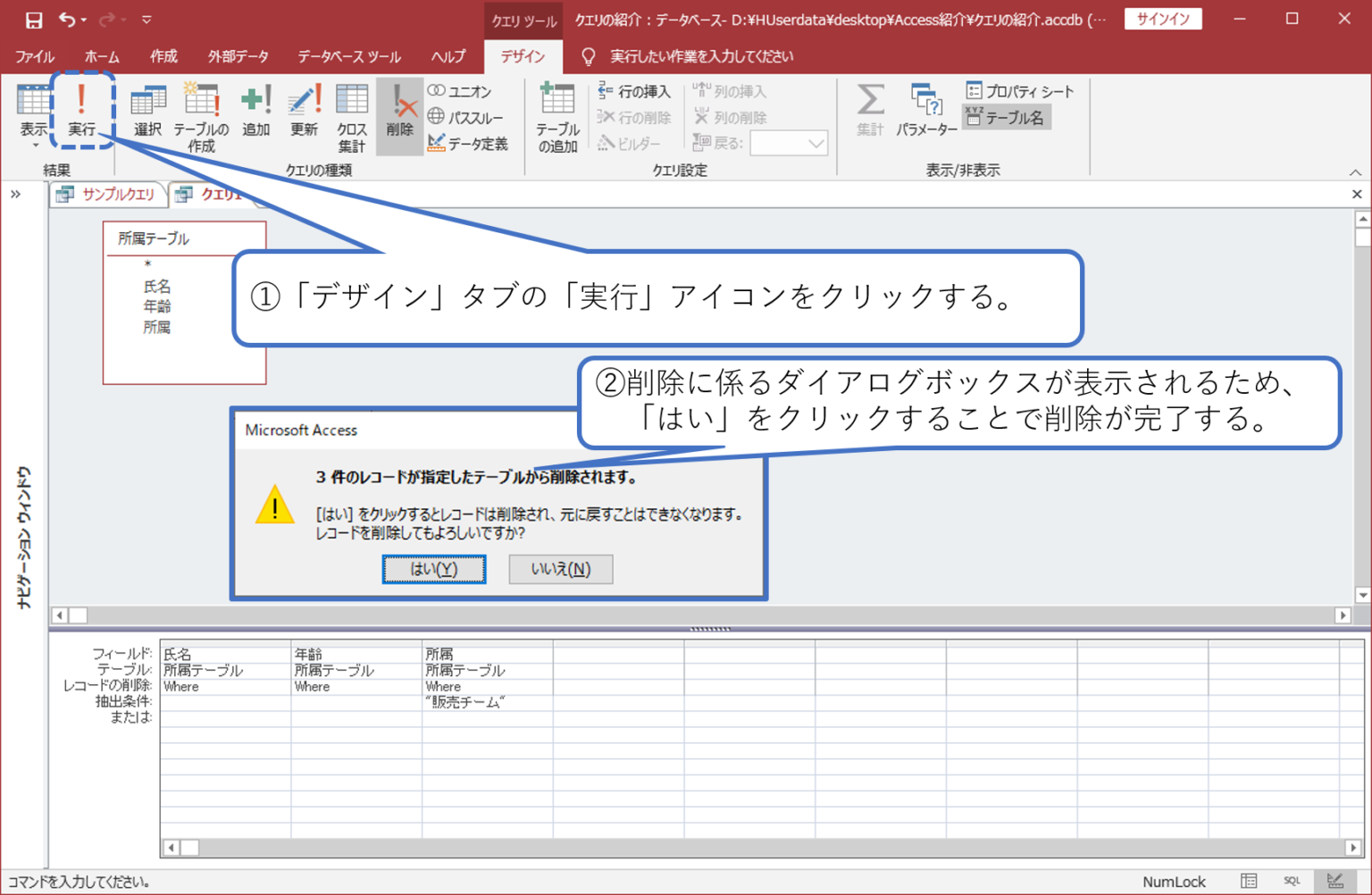Switch to the 作成 tab
This screenshot has width=1372, height=895.
(x=163, y=56)
